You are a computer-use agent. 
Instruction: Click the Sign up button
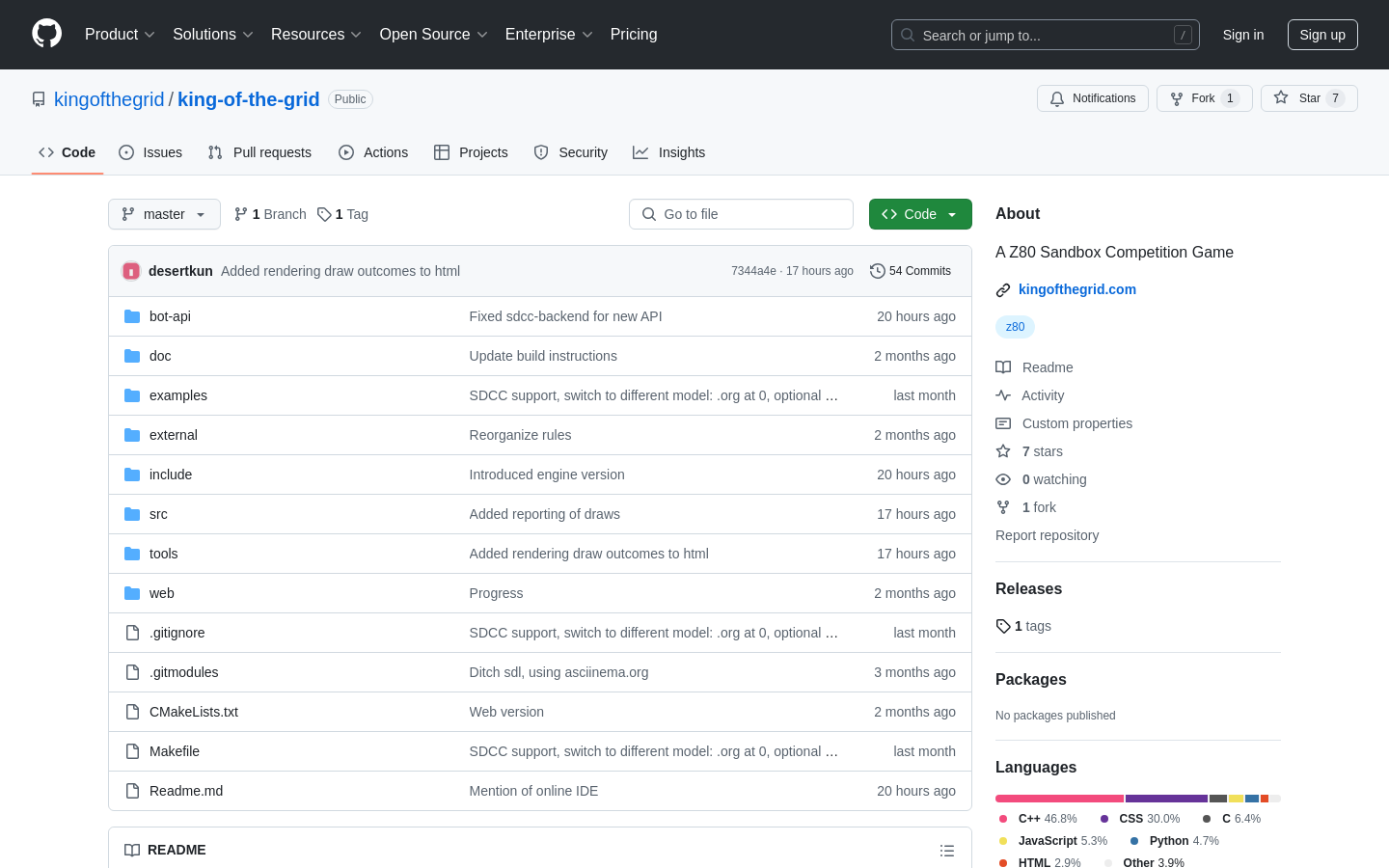(1322, 35)
